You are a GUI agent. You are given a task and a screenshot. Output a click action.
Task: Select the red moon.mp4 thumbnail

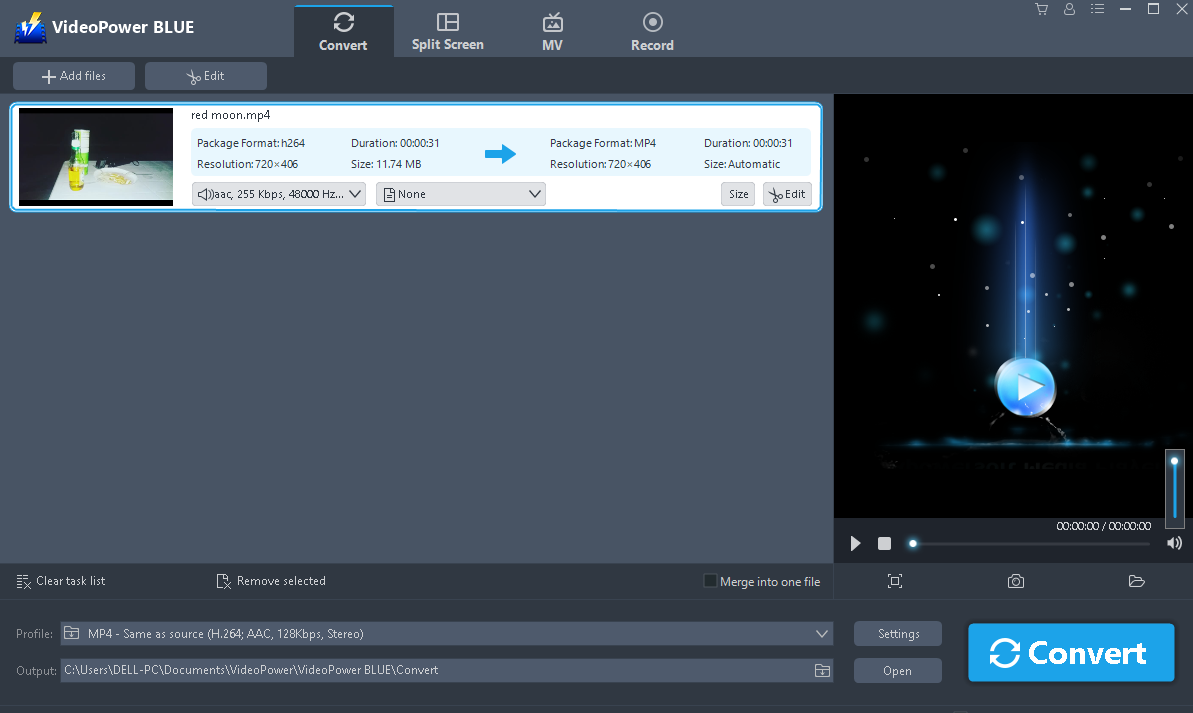click(95, 156)
